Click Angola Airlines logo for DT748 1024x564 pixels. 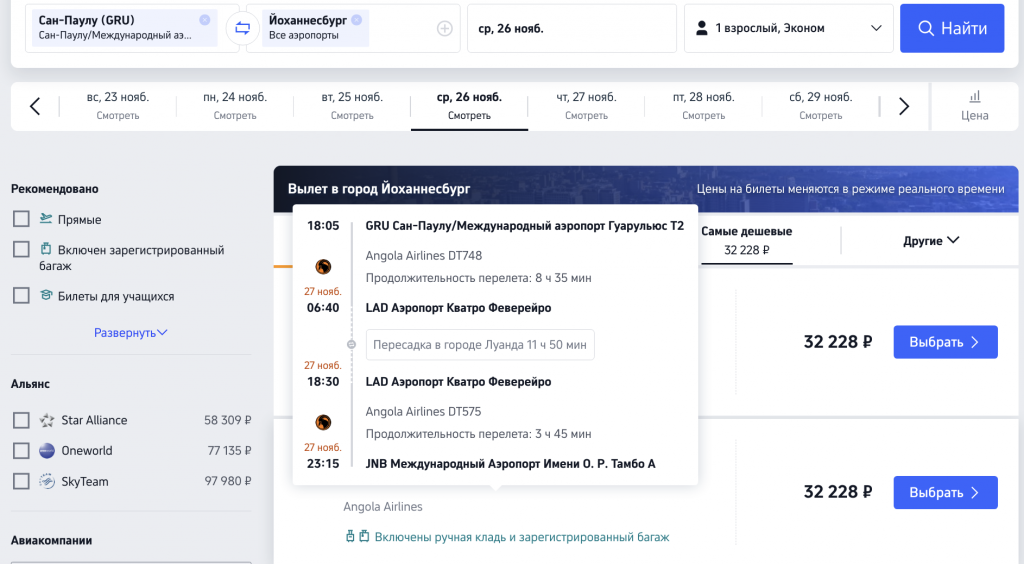(x=323, y=266)
